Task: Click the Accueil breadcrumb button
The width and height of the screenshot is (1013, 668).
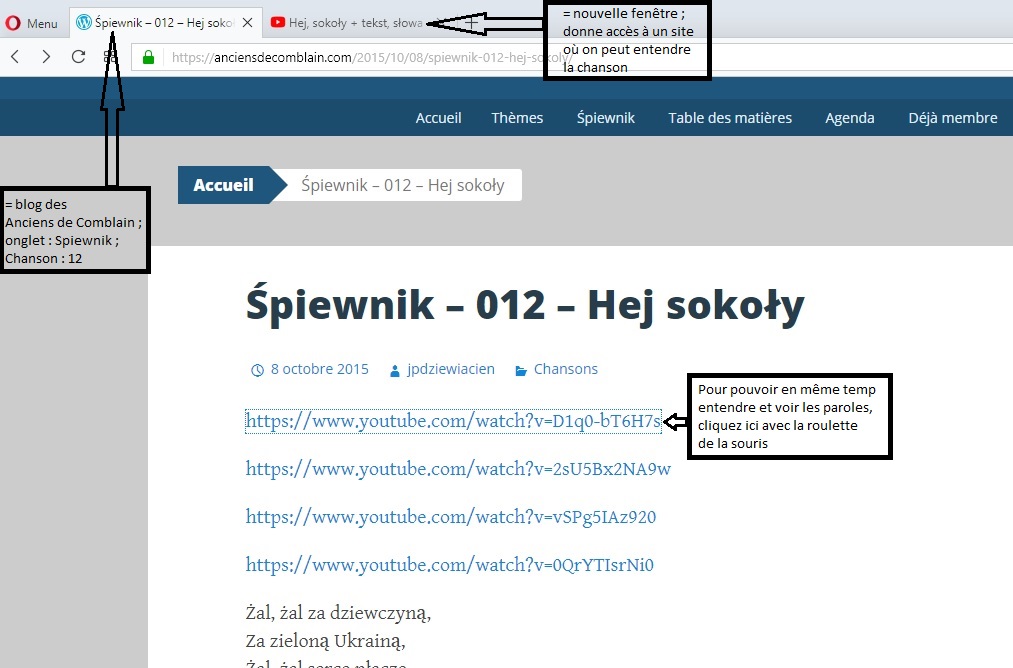Action: click(223, 185)
